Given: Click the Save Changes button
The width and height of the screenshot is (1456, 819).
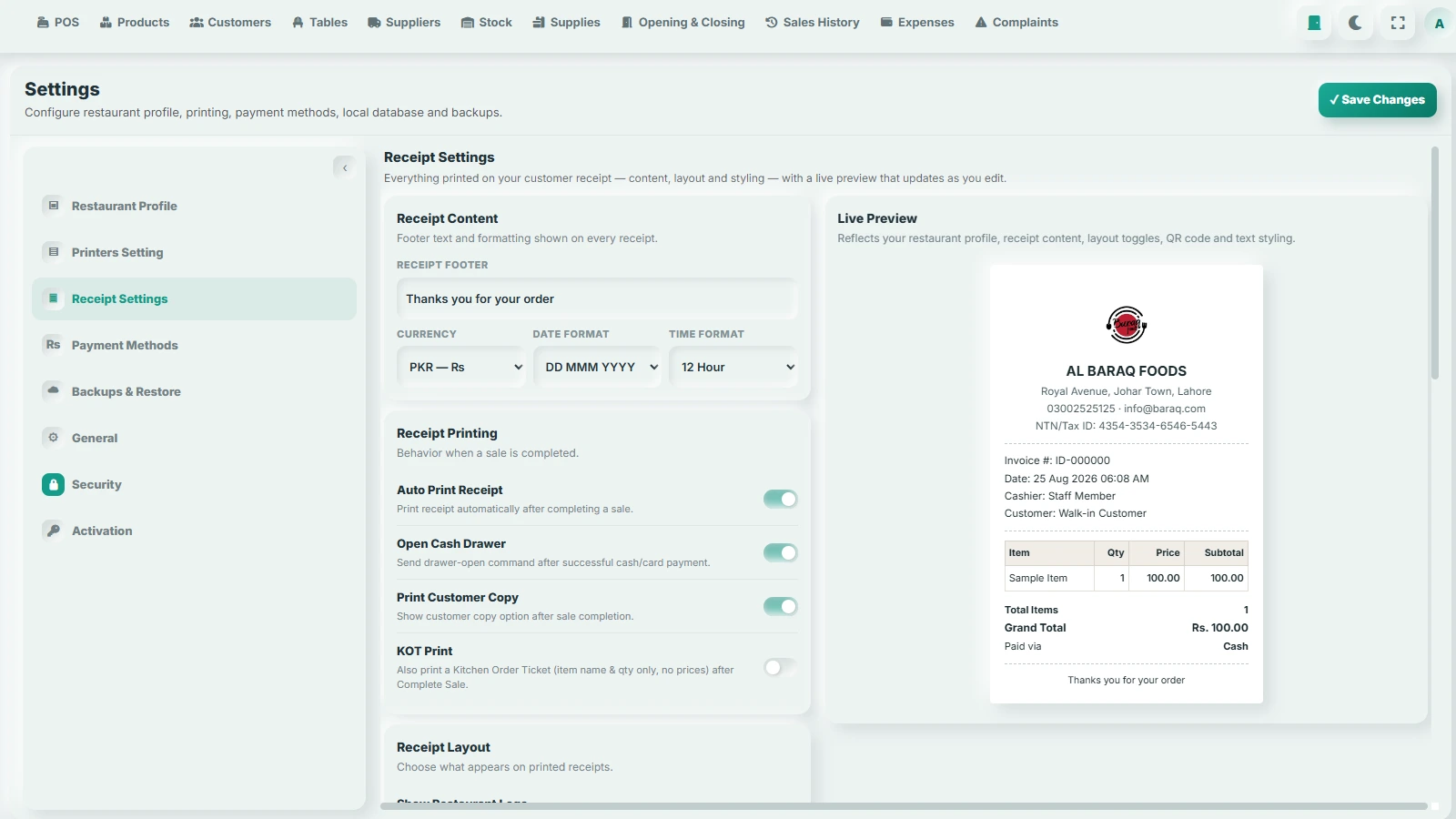Looking at the screenshot, I should pos(1377,100).
